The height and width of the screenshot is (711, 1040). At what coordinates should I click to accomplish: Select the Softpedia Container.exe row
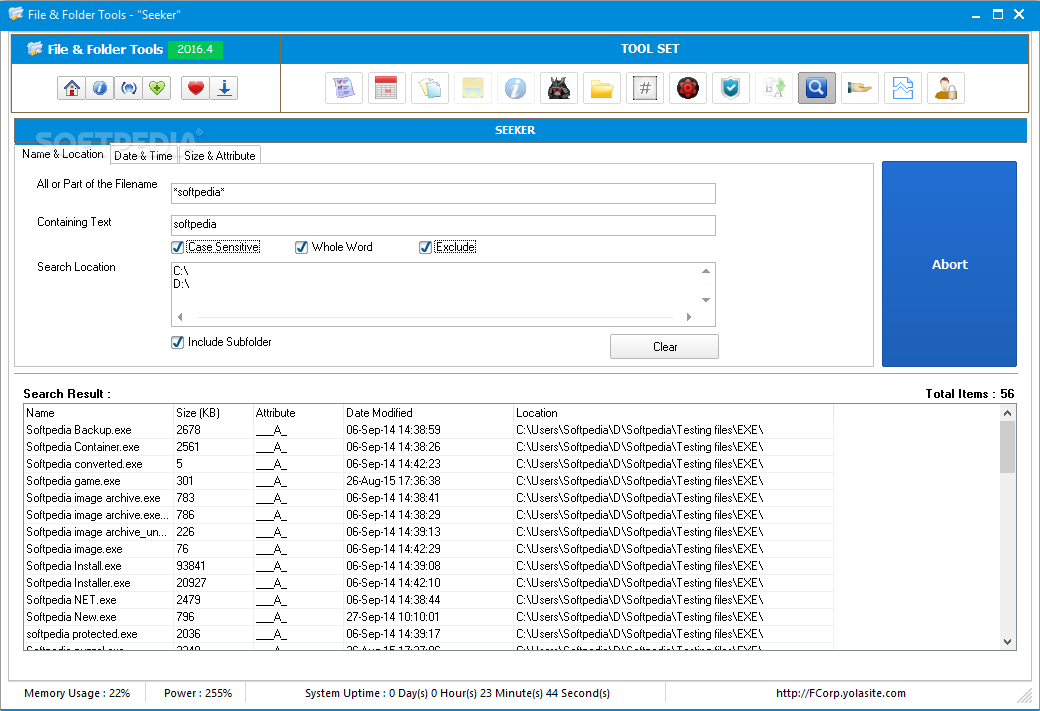[428, 447]
